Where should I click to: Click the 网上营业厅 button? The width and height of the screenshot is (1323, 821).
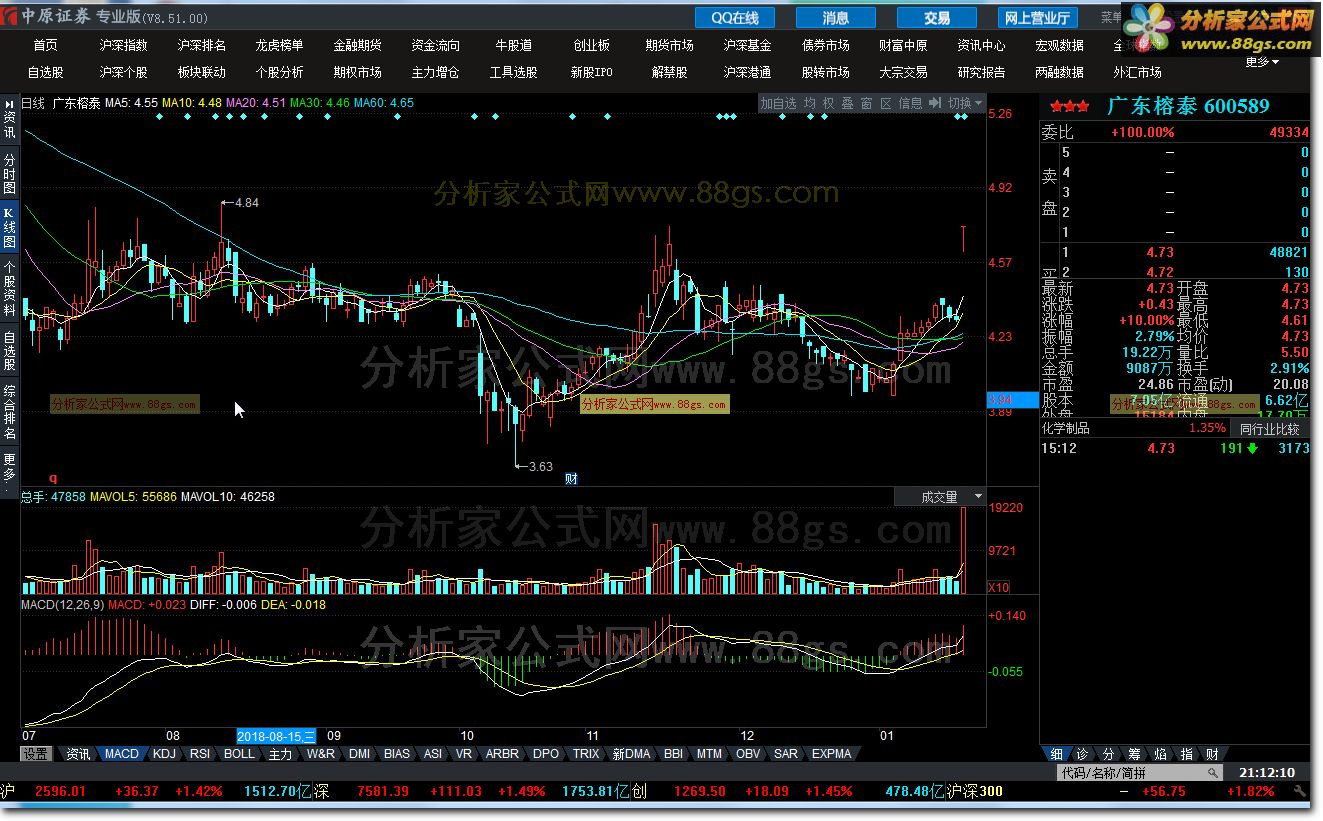tap(1037, 18)
